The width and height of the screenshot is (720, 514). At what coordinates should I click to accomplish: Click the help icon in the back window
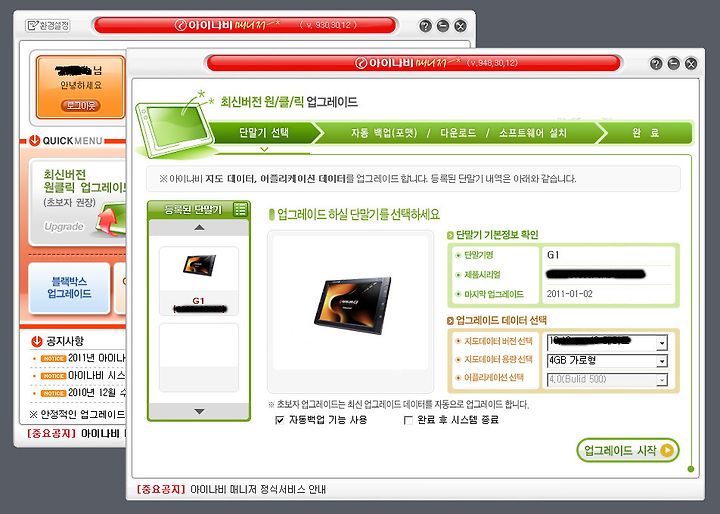426,26
